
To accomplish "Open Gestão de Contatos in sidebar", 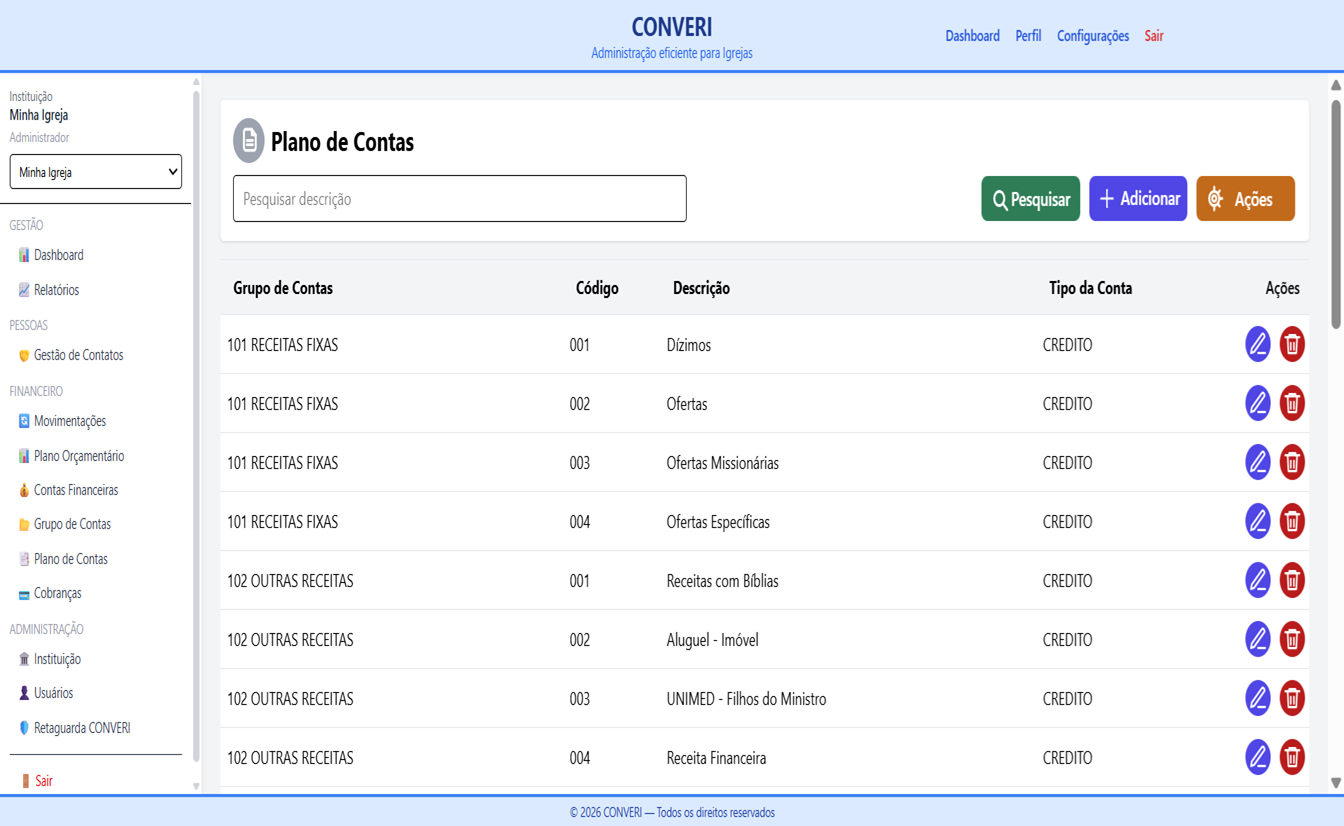I will coord(78,355).
